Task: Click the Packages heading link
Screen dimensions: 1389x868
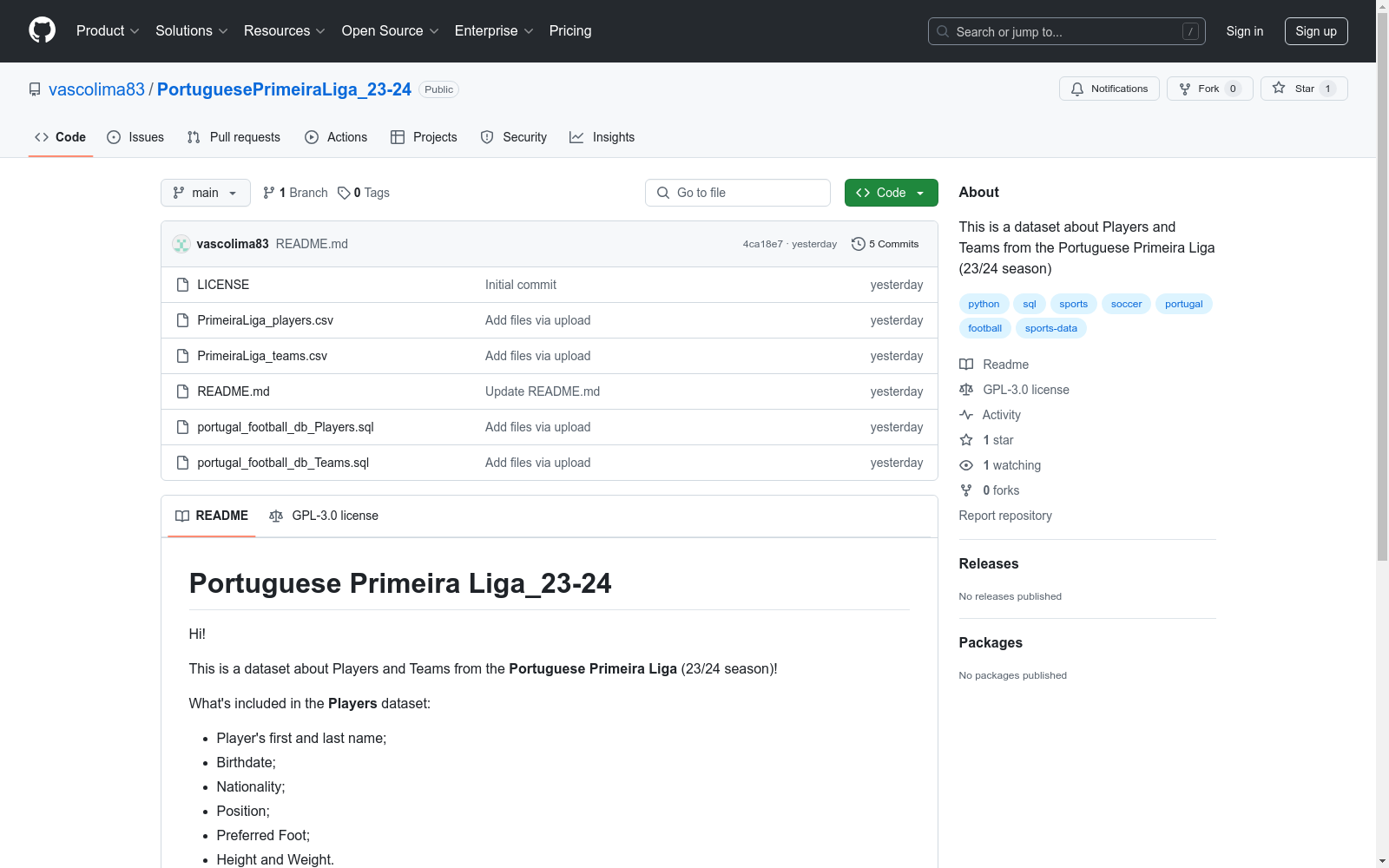Action: [991, 642]
